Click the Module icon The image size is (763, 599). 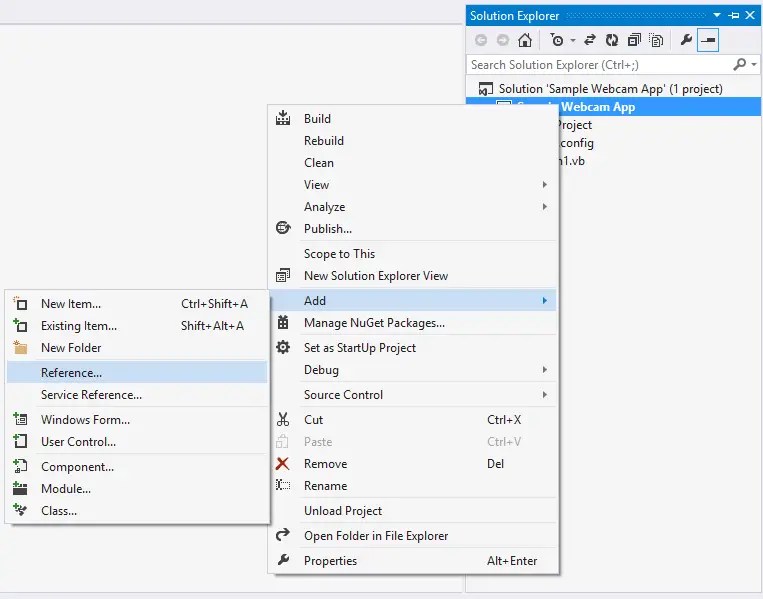[x=20, y=488]
